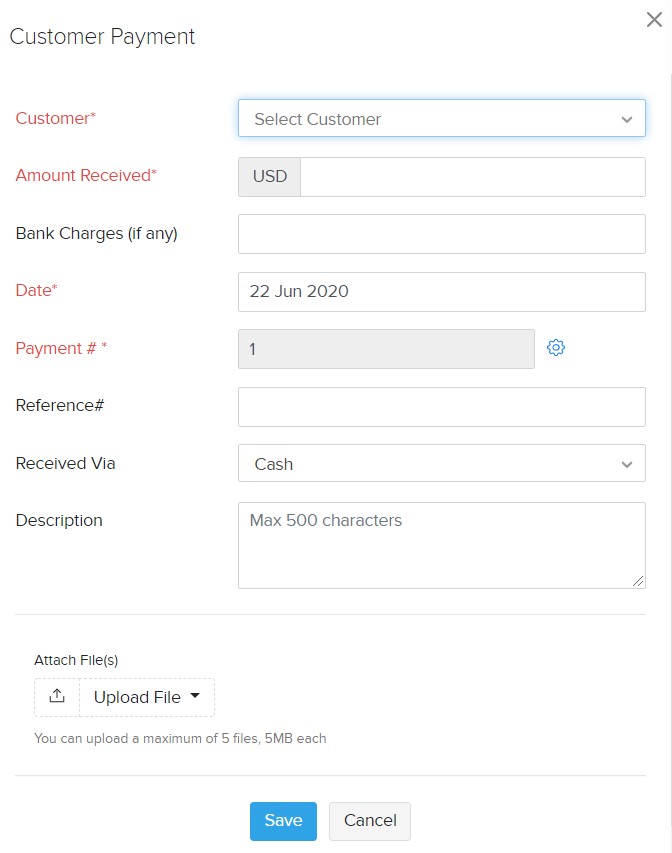Open the Date field showing 22 Jun 2020
The height and width of the screenshot is (853, 672).
pyautogui.click(x=442, y=292)
